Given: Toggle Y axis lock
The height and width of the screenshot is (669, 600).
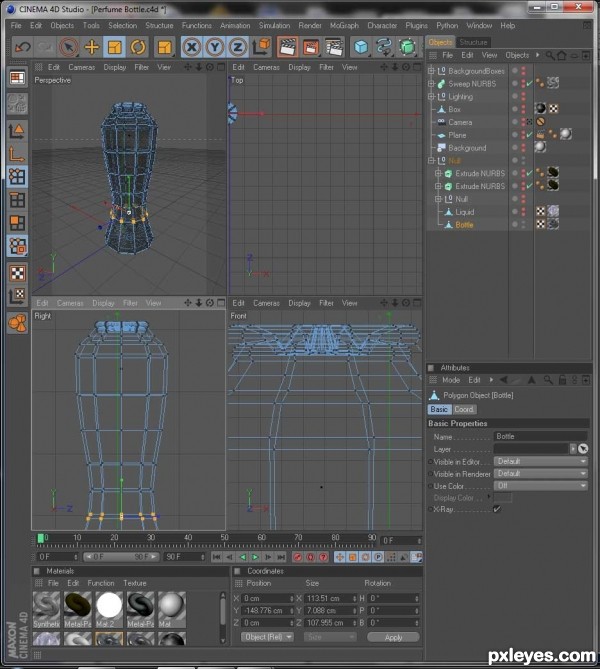Looking at the screenshot, I should pos(215,47).
